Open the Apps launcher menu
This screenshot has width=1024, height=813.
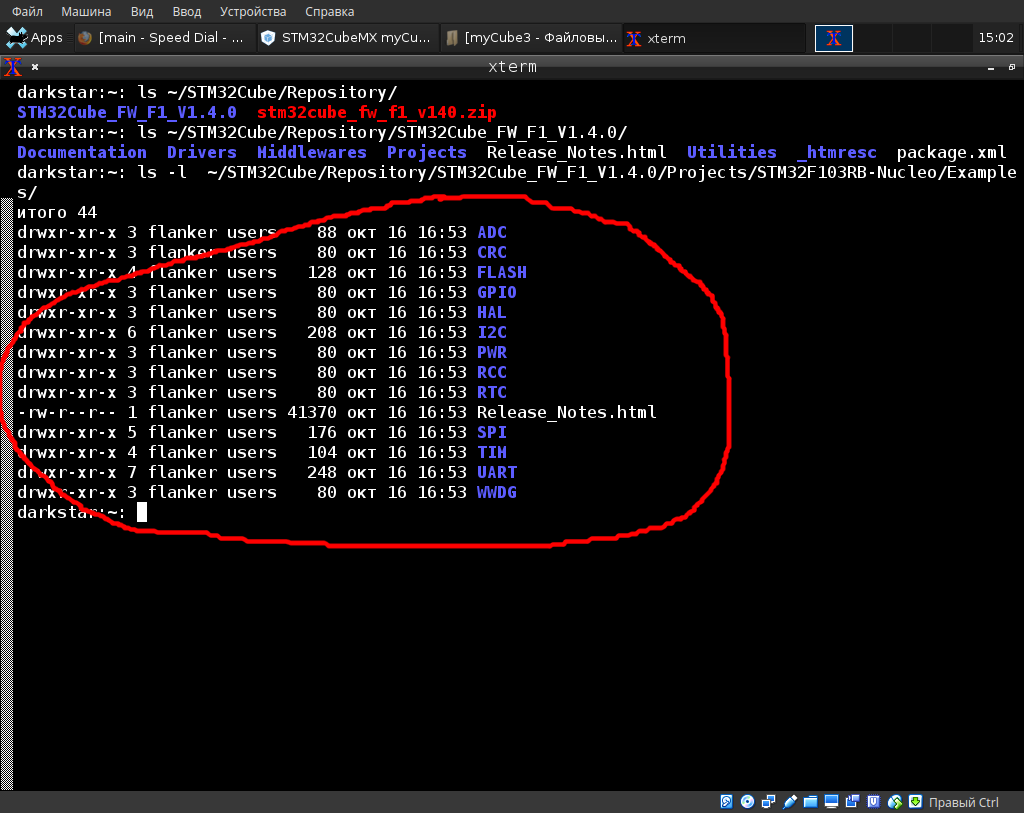coord(35,38)
